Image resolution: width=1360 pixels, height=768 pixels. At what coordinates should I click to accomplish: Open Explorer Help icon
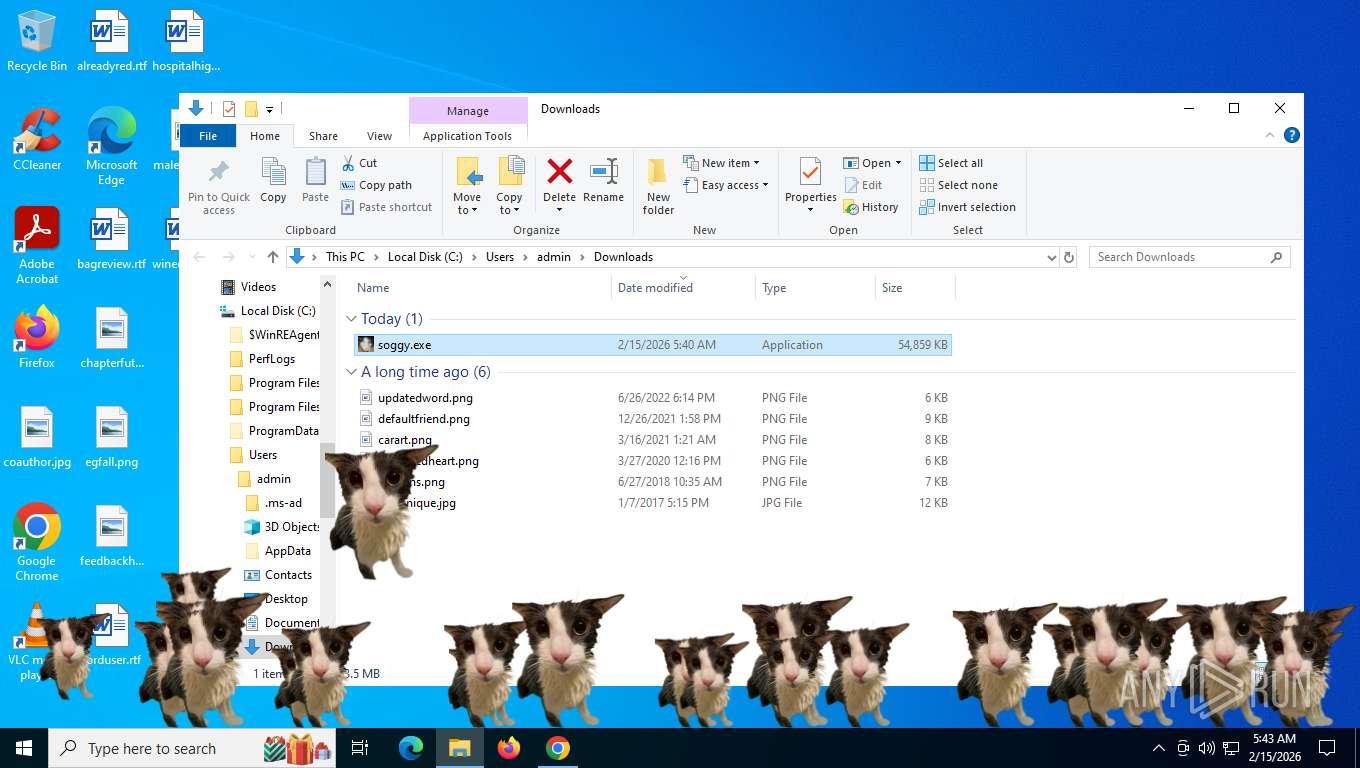[1291, 136]
